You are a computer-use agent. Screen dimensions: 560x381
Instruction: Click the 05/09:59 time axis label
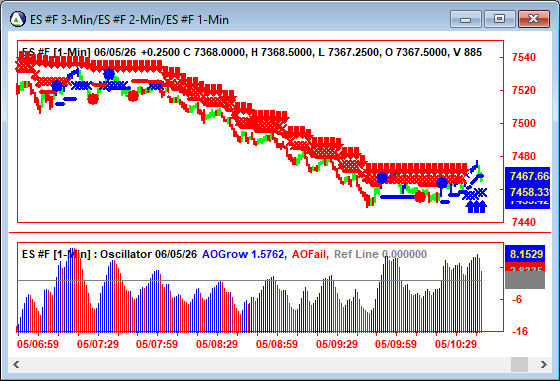[396, 344]
